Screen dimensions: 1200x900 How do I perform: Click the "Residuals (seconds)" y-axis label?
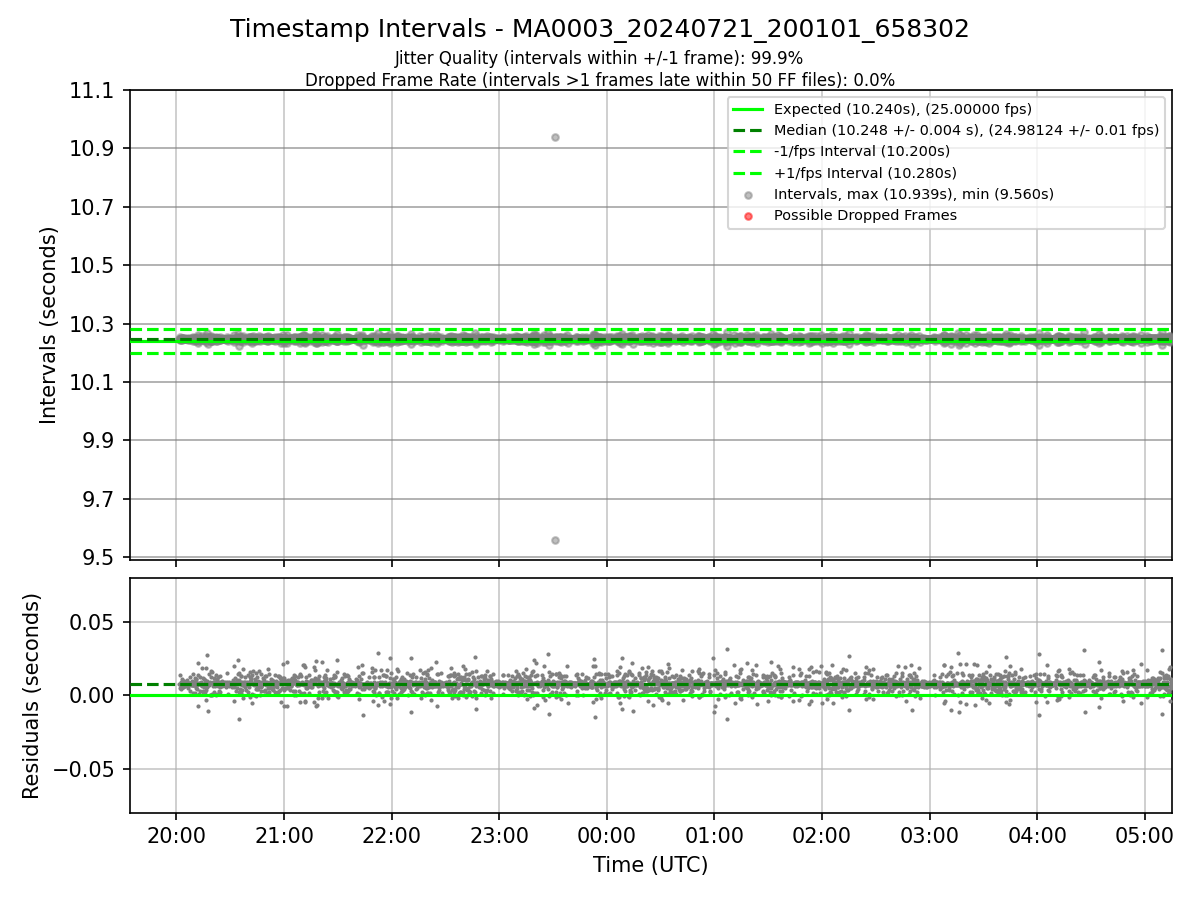tap(32, 696)
